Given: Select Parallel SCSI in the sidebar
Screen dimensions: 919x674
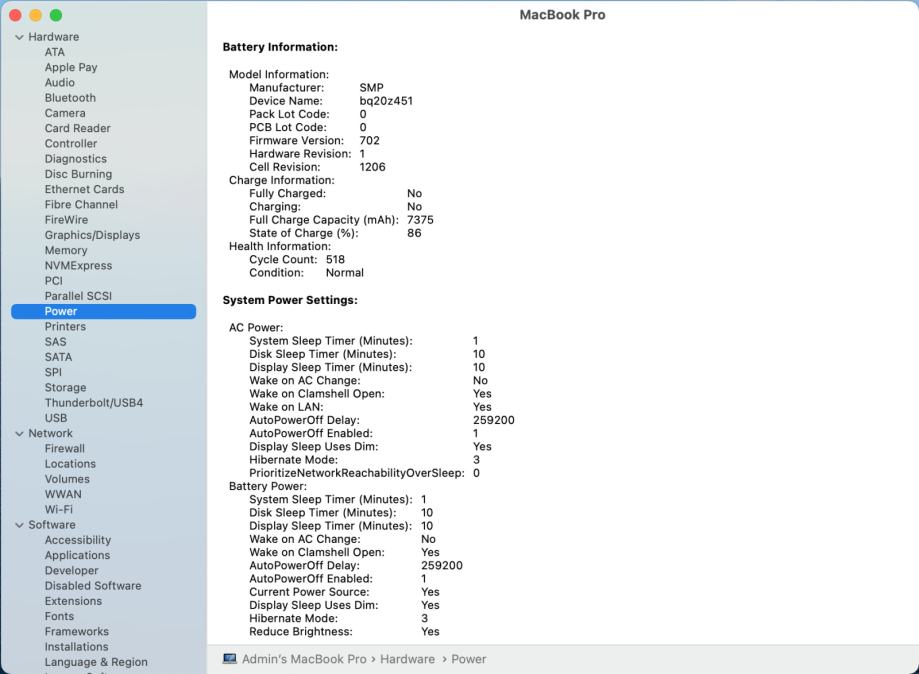Looking at the screenshot, I should click(78, 296).
